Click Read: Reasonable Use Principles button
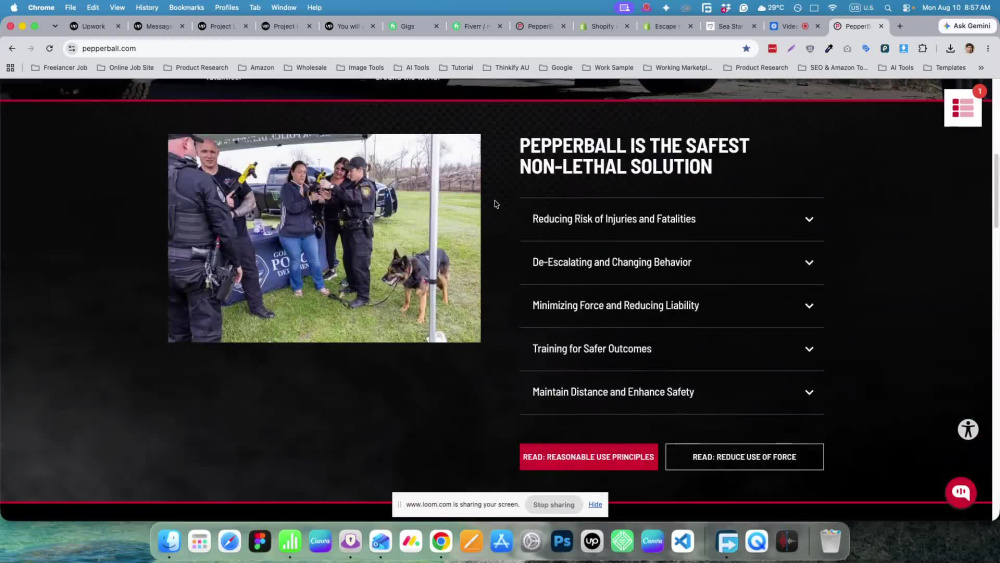Screen dimensions: 1000x563 coord(589,457)
